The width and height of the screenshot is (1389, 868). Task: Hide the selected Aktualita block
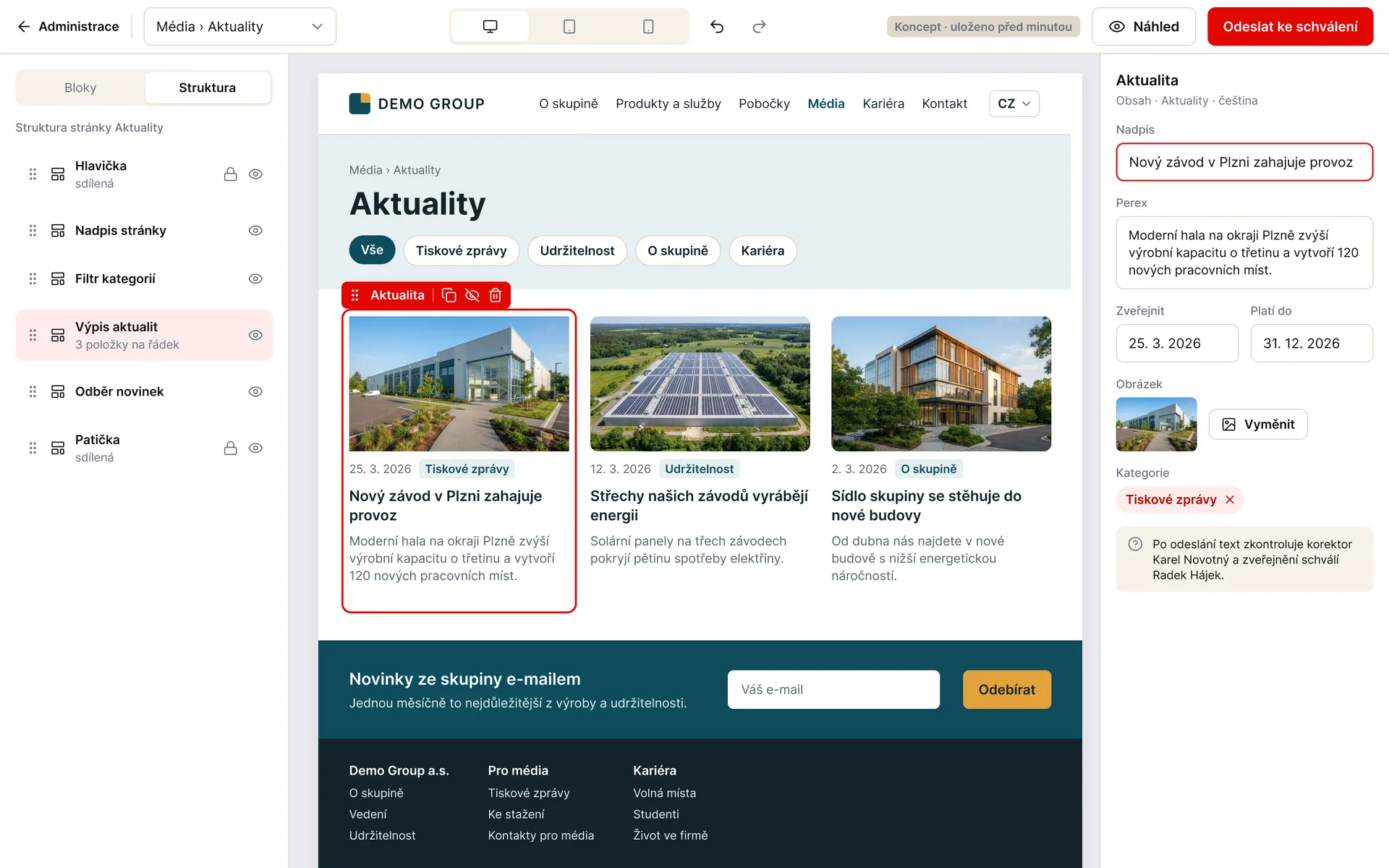(472, 295)
